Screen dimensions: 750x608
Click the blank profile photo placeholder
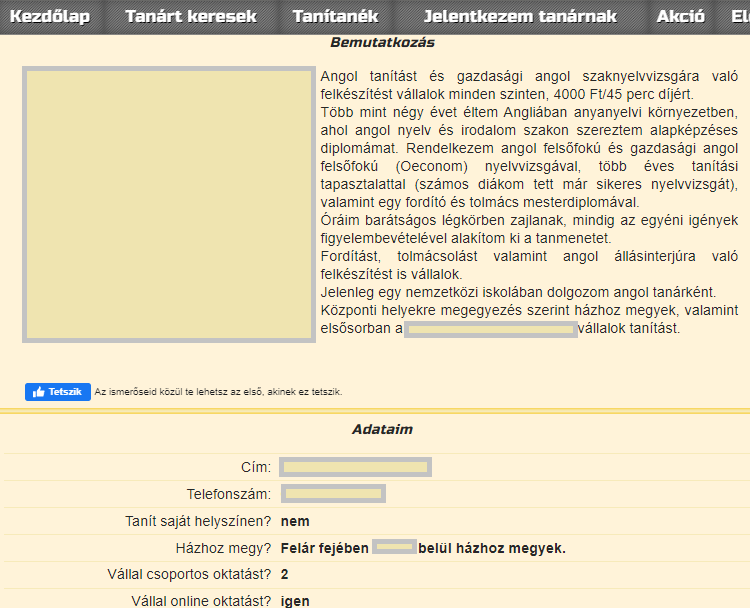pos(169,205)
